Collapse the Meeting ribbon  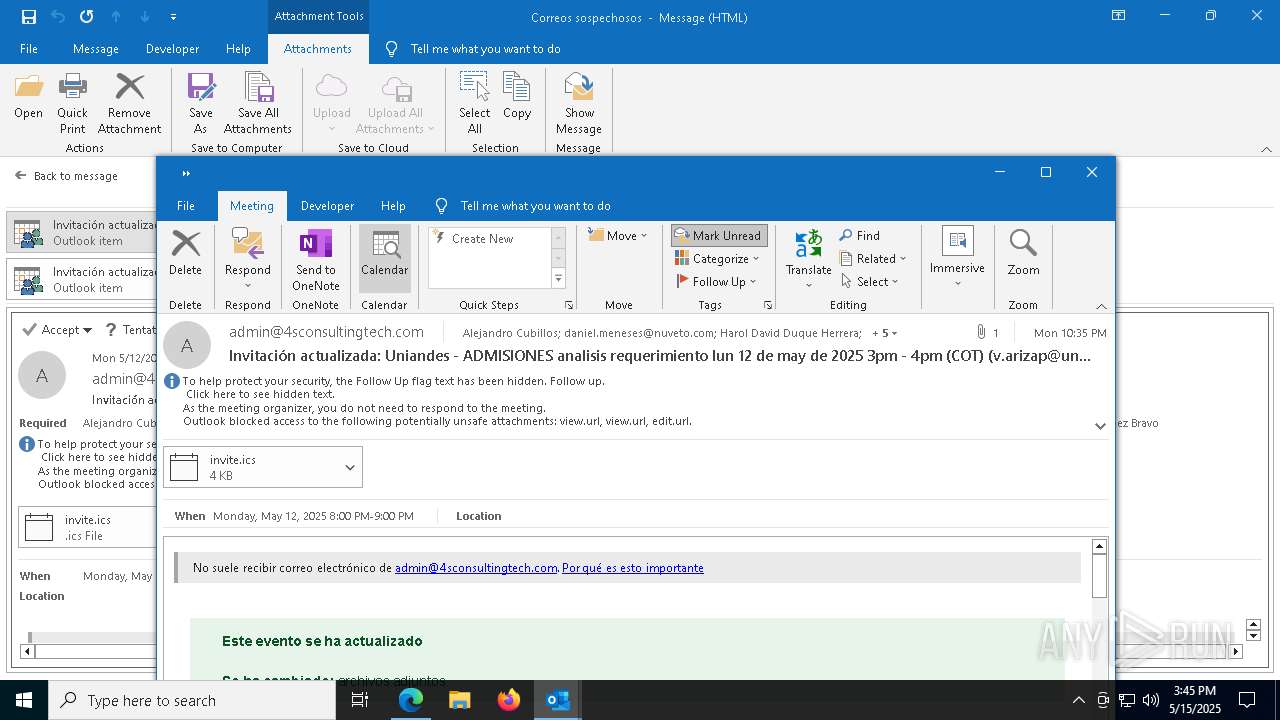(1101, 306)
